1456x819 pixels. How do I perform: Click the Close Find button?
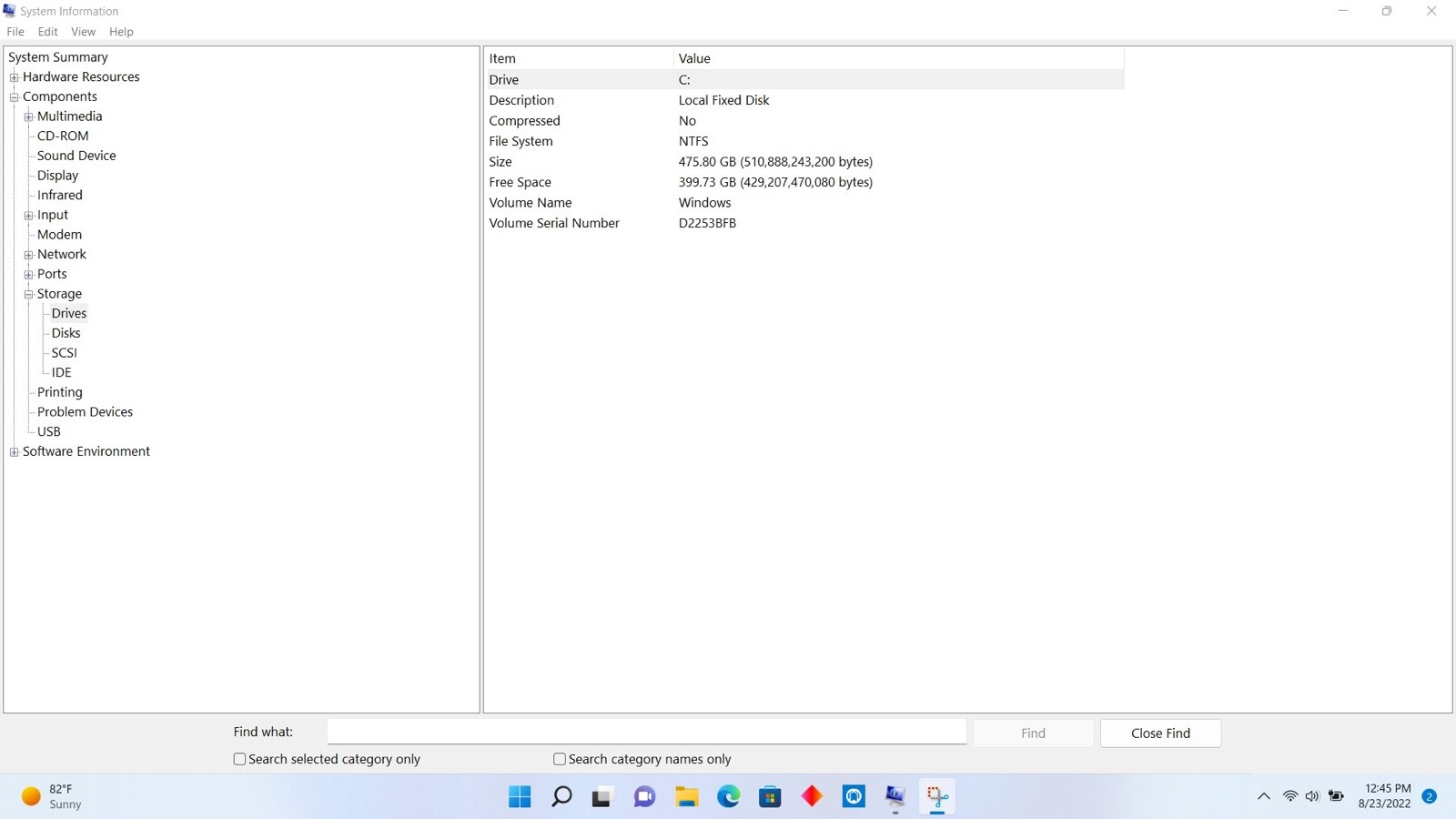[x=1160, y=733]
